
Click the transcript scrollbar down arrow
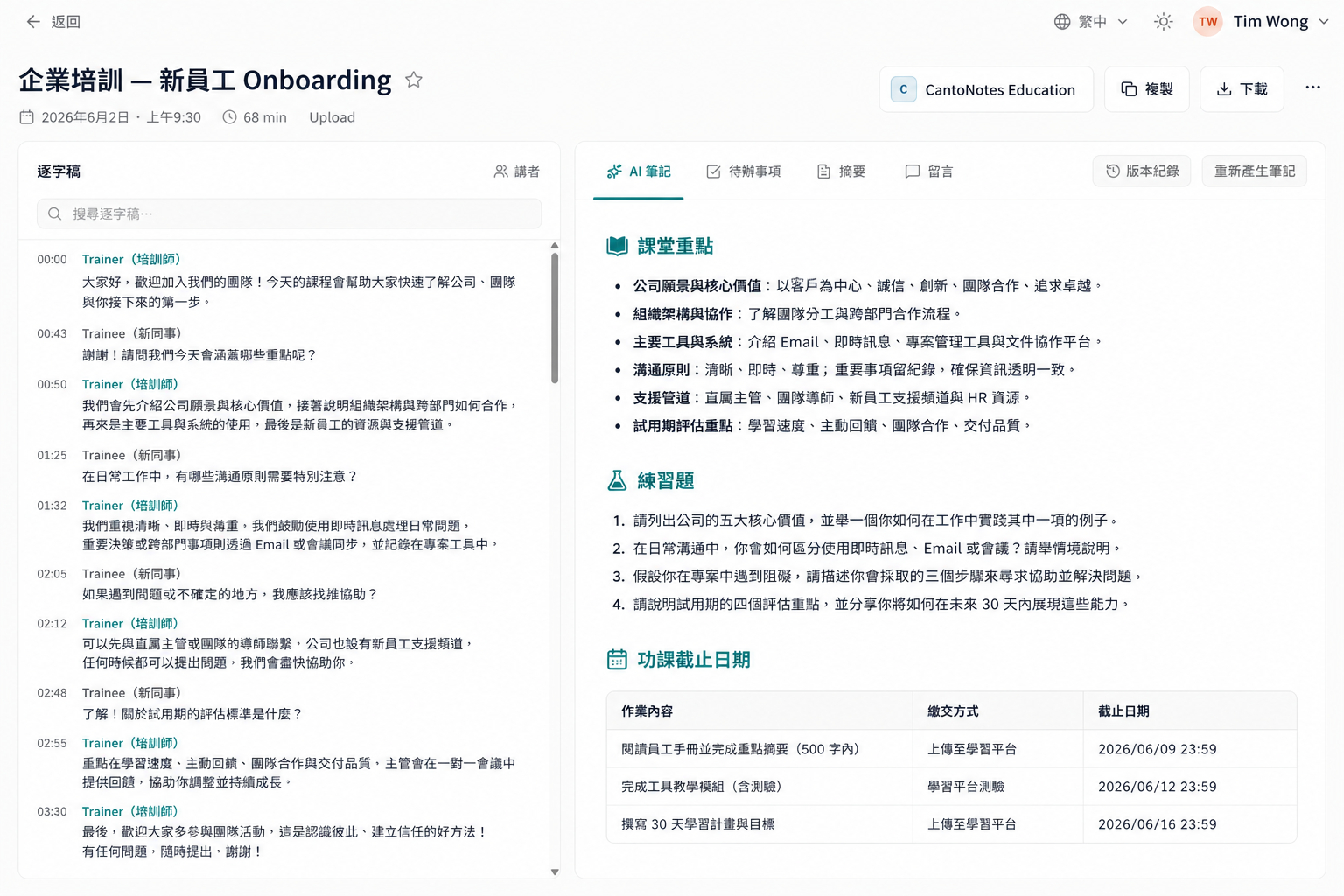pyautogui.click(x=555, y=871)
